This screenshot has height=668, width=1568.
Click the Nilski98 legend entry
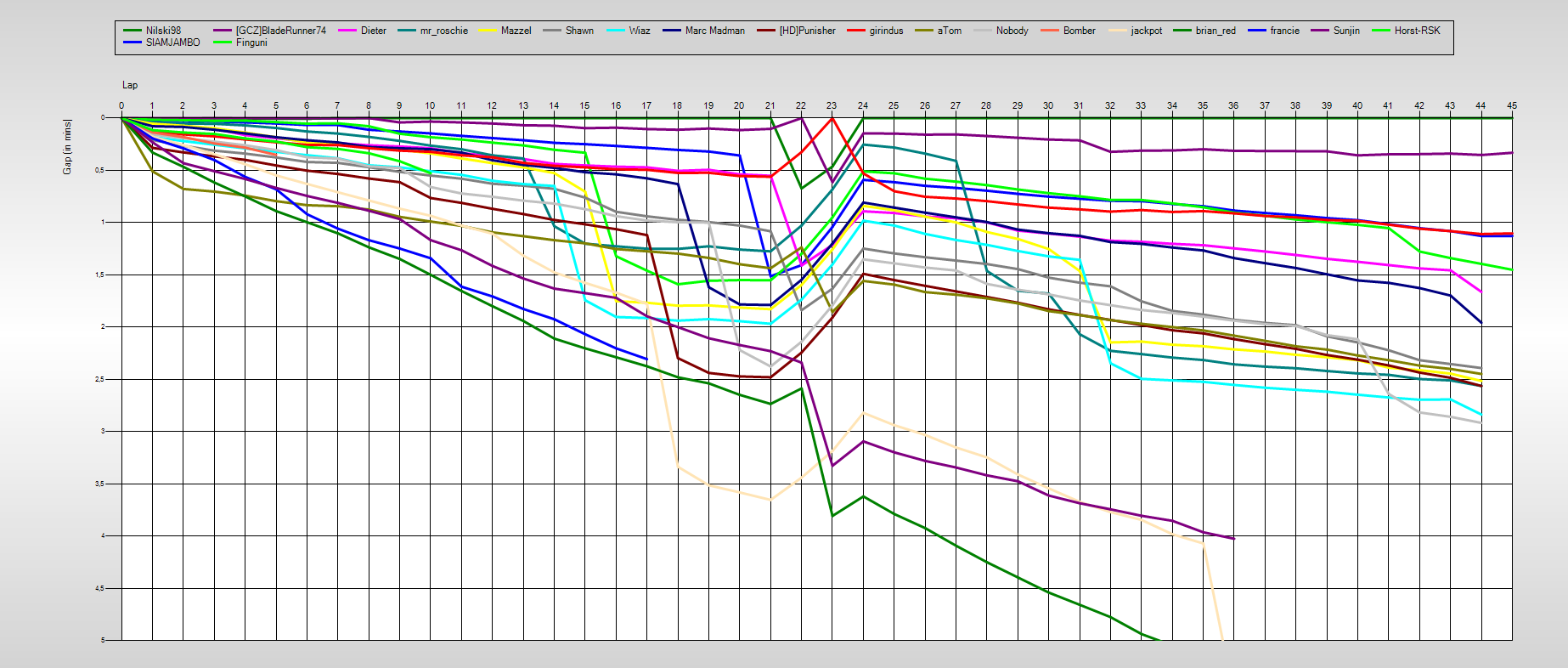coord(163,31)
